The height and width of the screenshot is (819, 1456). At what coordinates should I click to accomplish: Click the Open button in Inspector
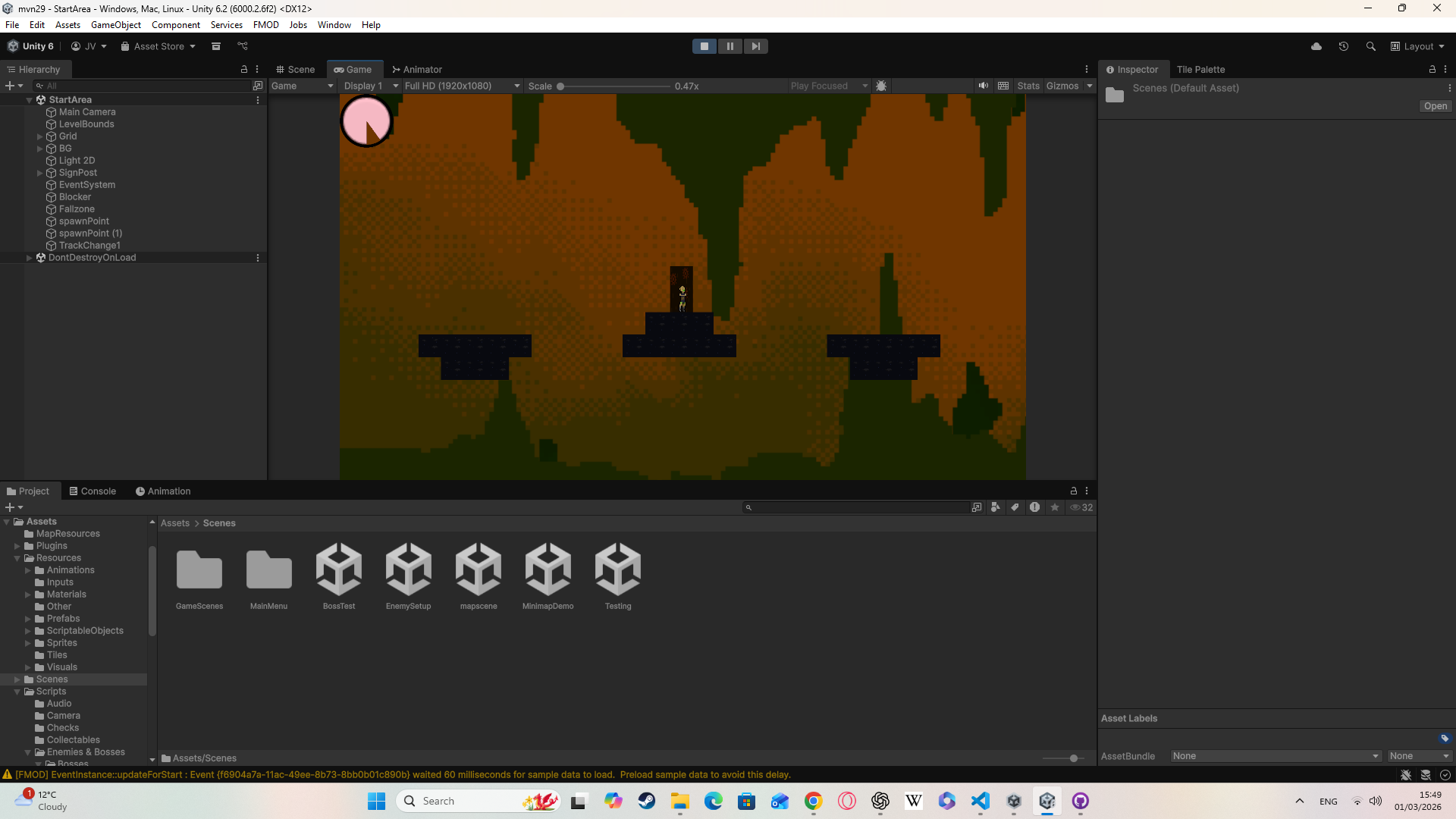(x=1435, y=106)
